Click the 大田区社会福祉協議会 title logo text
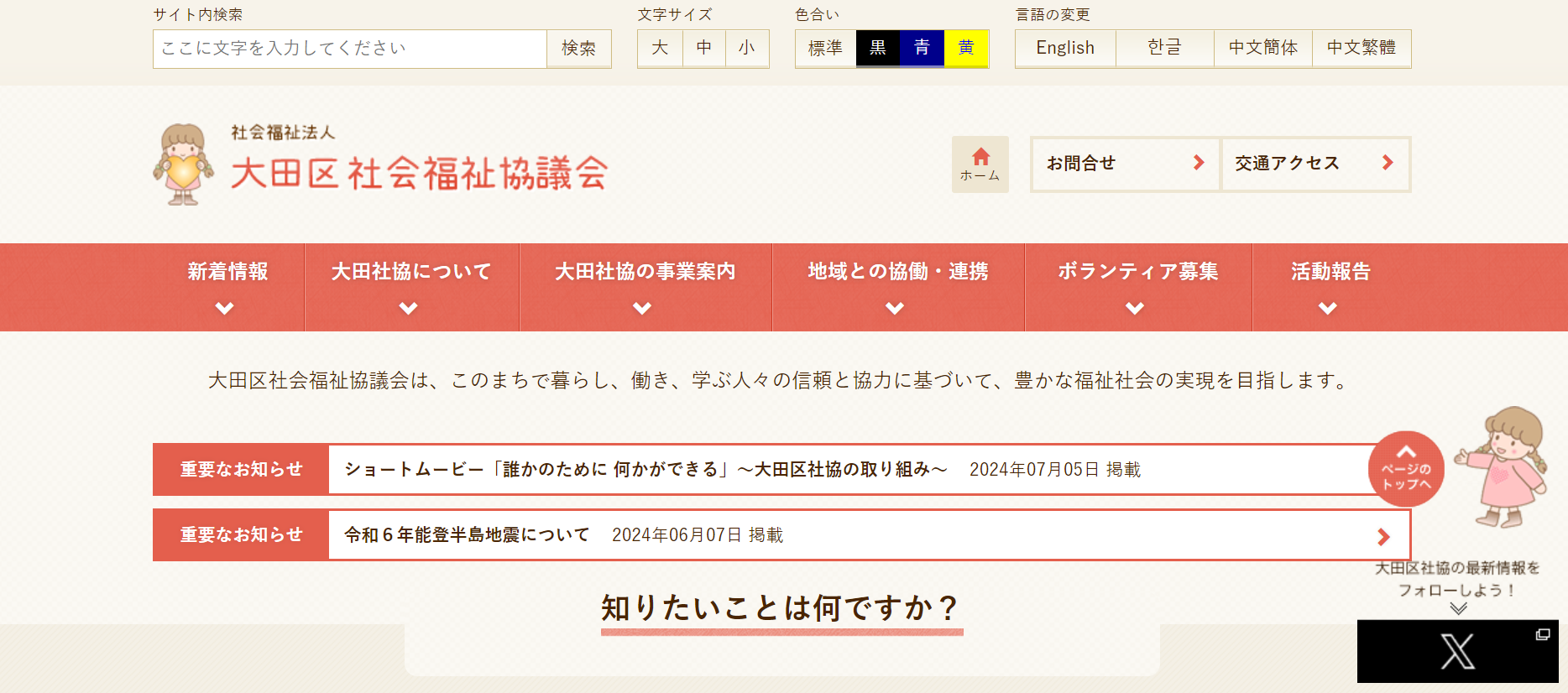 (x=419, y=173)
